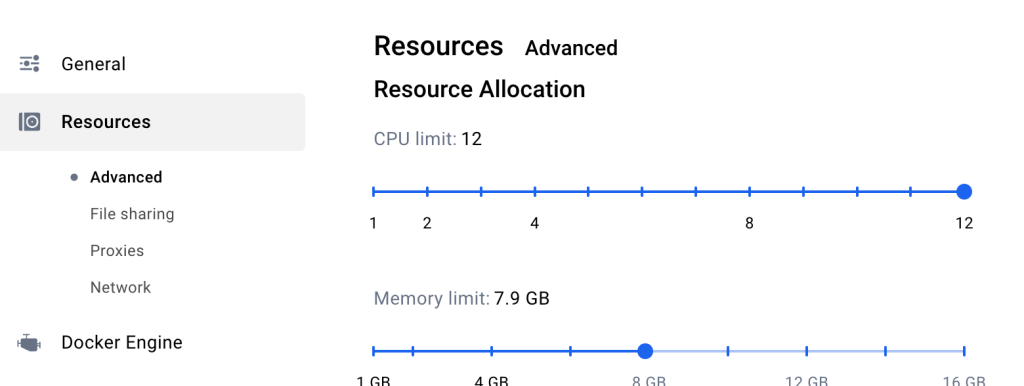Set CPU limit slider to tick 8
1024x386 pixels.
(x=749, y=191)
